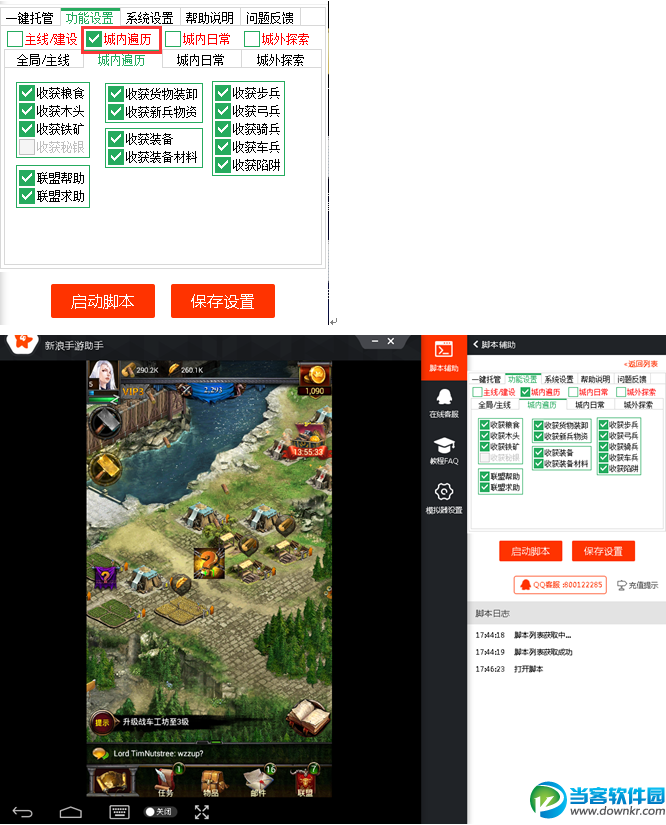666x825 pixels.
Task: Select 城内日常 sub-tab in emulator script panel
Action: coord(590,405)
